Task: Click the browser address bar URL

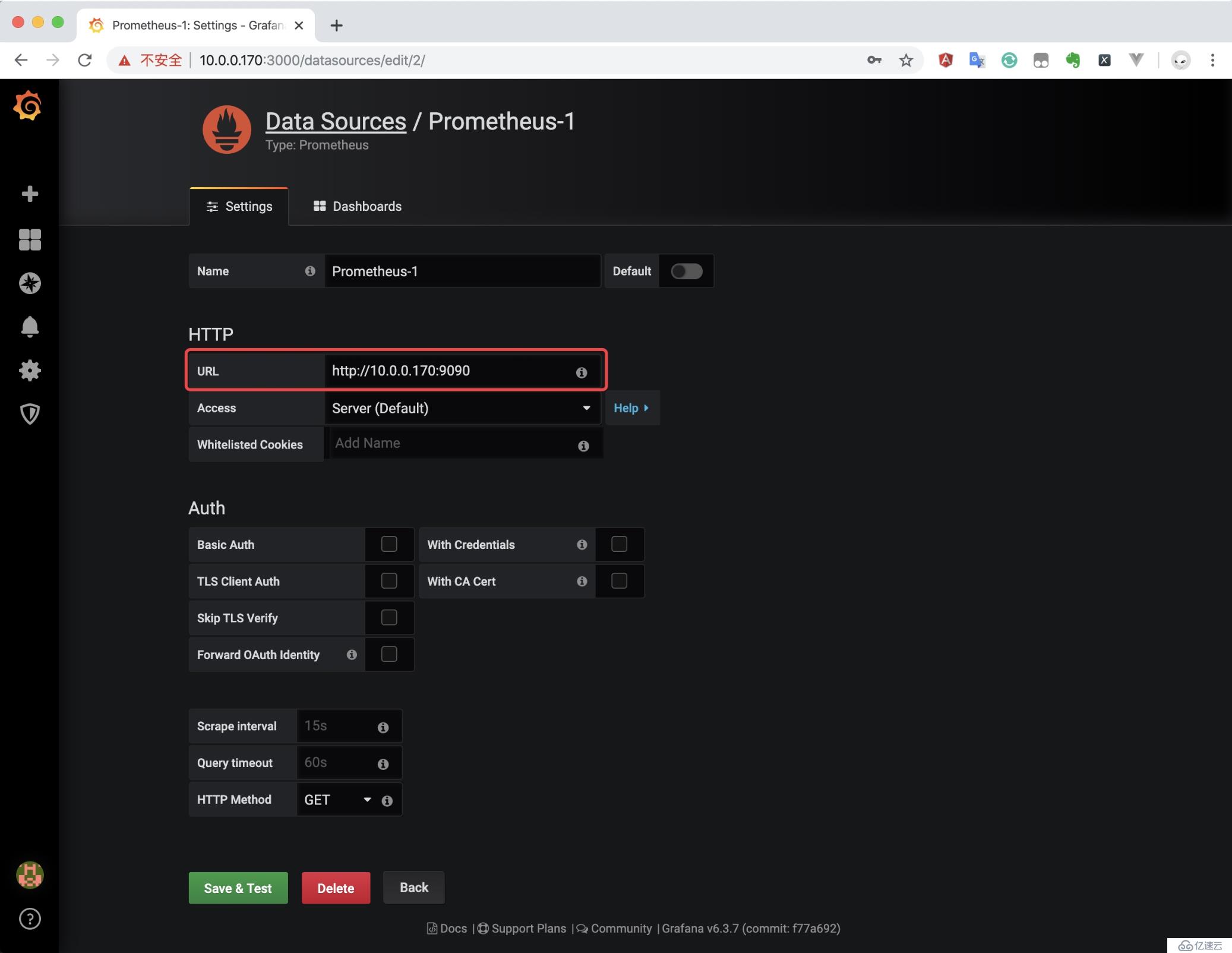Action: (312, 60)
